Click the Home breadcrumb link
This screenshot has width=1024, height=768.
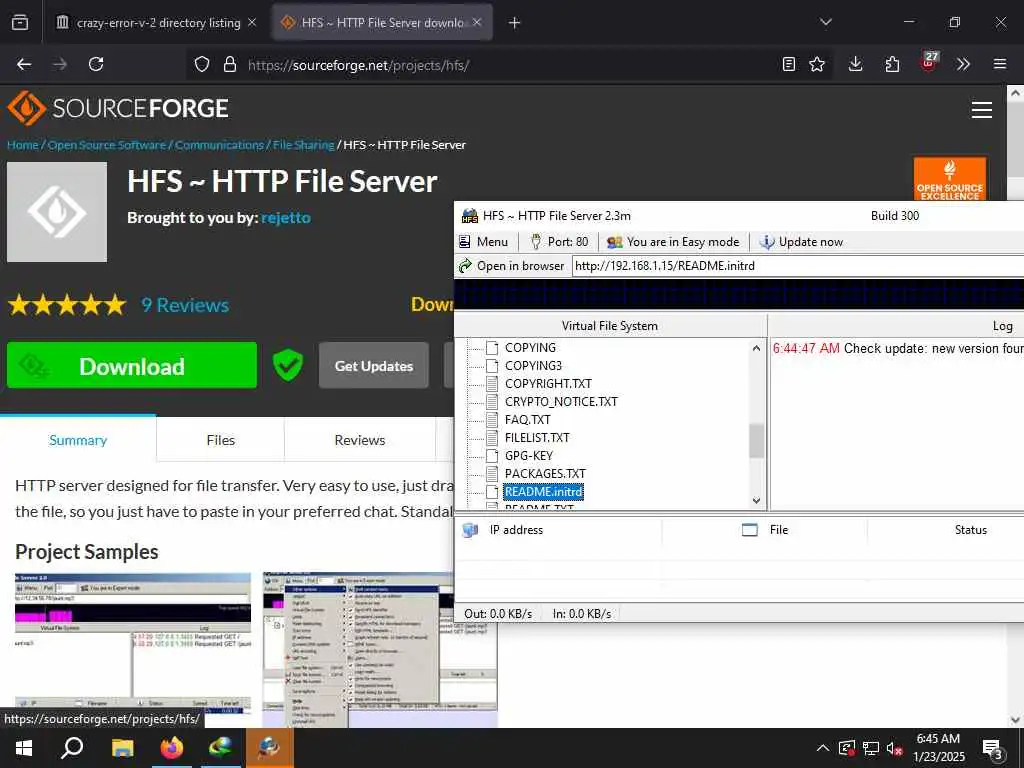[23, 145]
